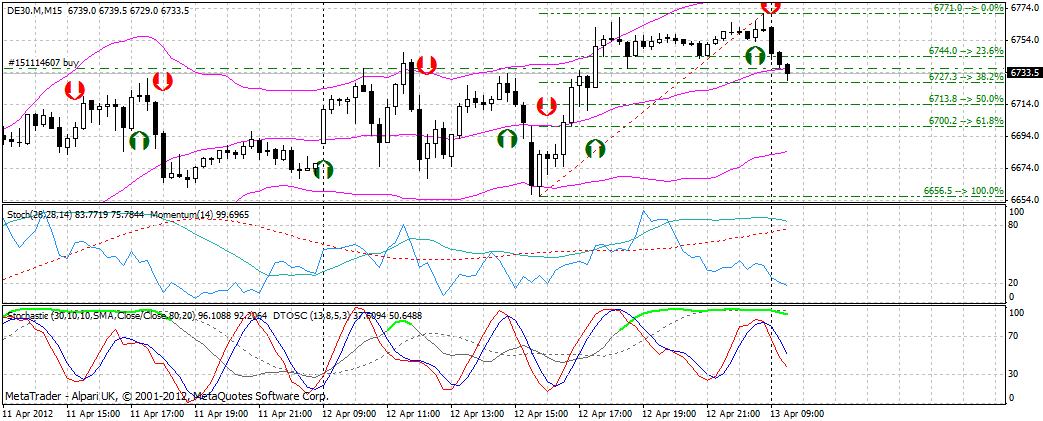The image size is (1043, 421).
Task: Click red sell arrow above 12 Apr 11:00
Action: click(x=427, y=65)
